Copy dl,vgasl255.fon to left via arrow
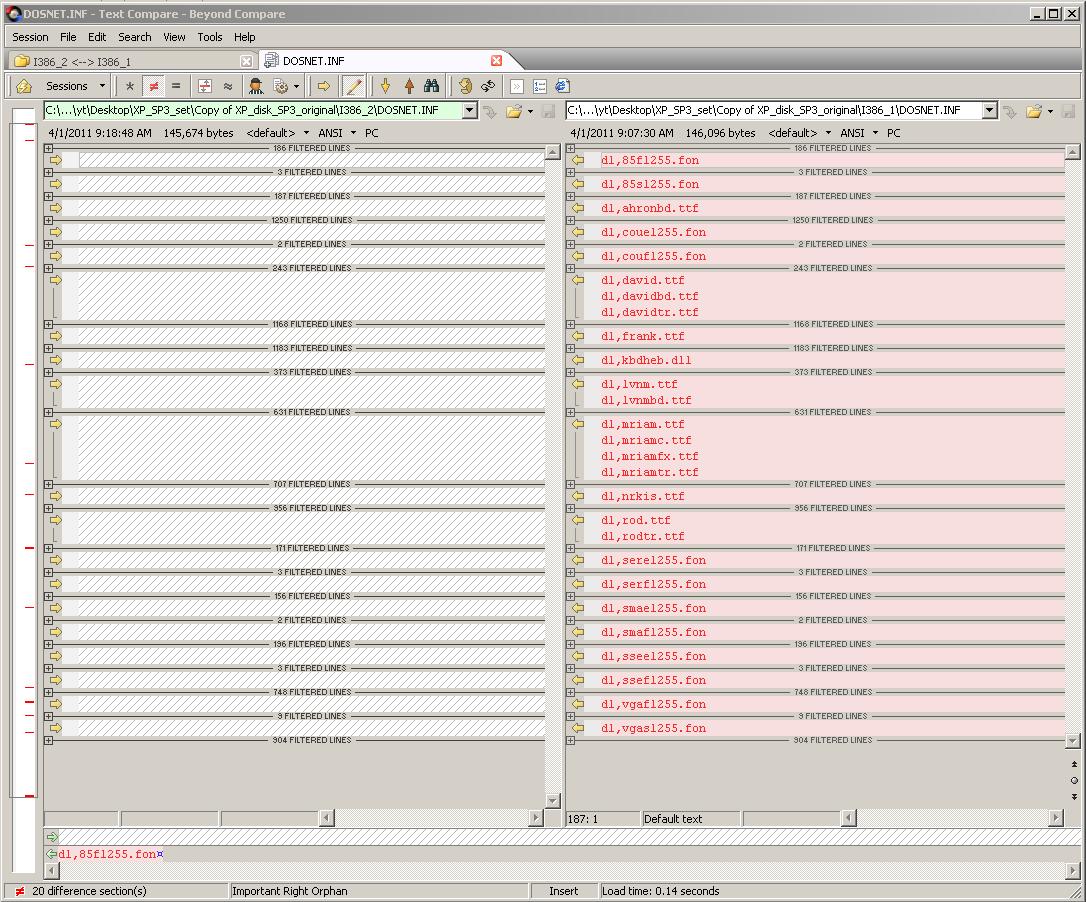Screen dimensions: 1086x902 coord(578,728)
